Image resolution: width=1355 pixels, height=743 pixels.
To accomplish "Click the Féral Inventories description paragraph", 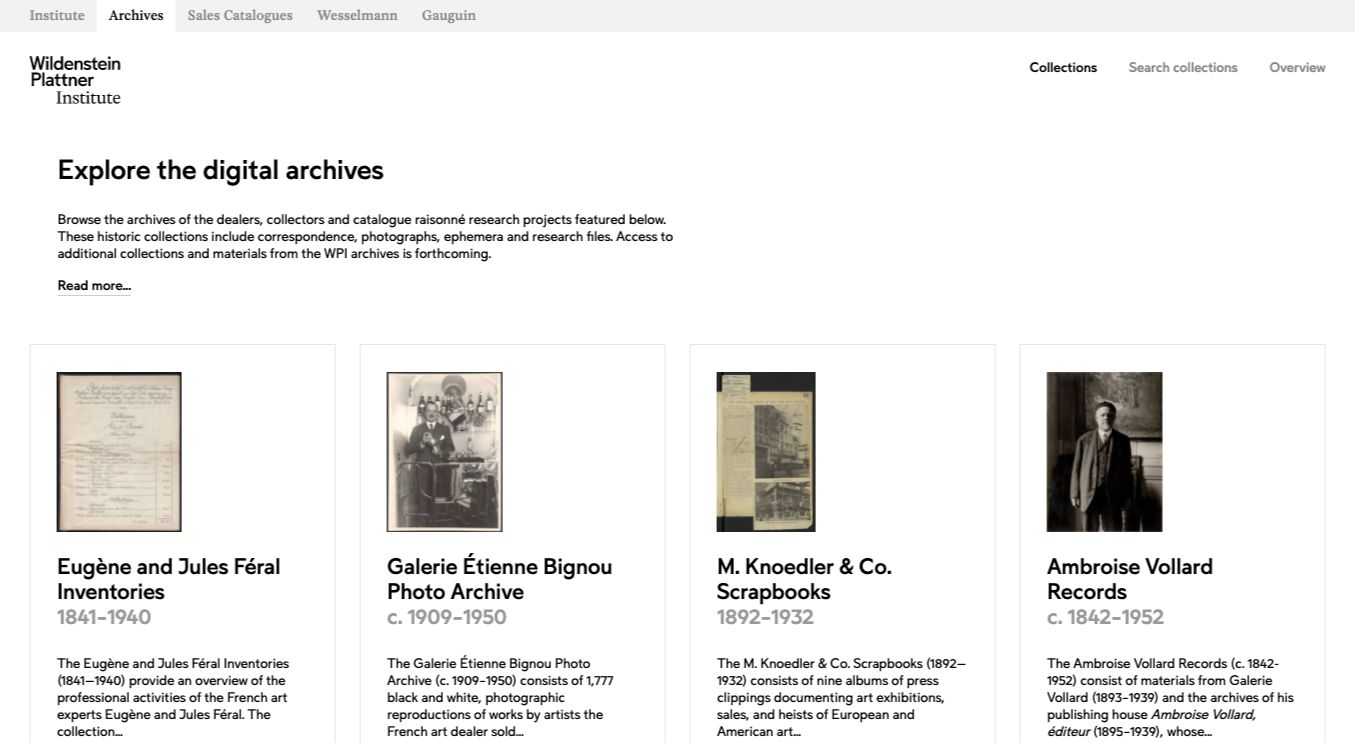I will click(173, 698).
